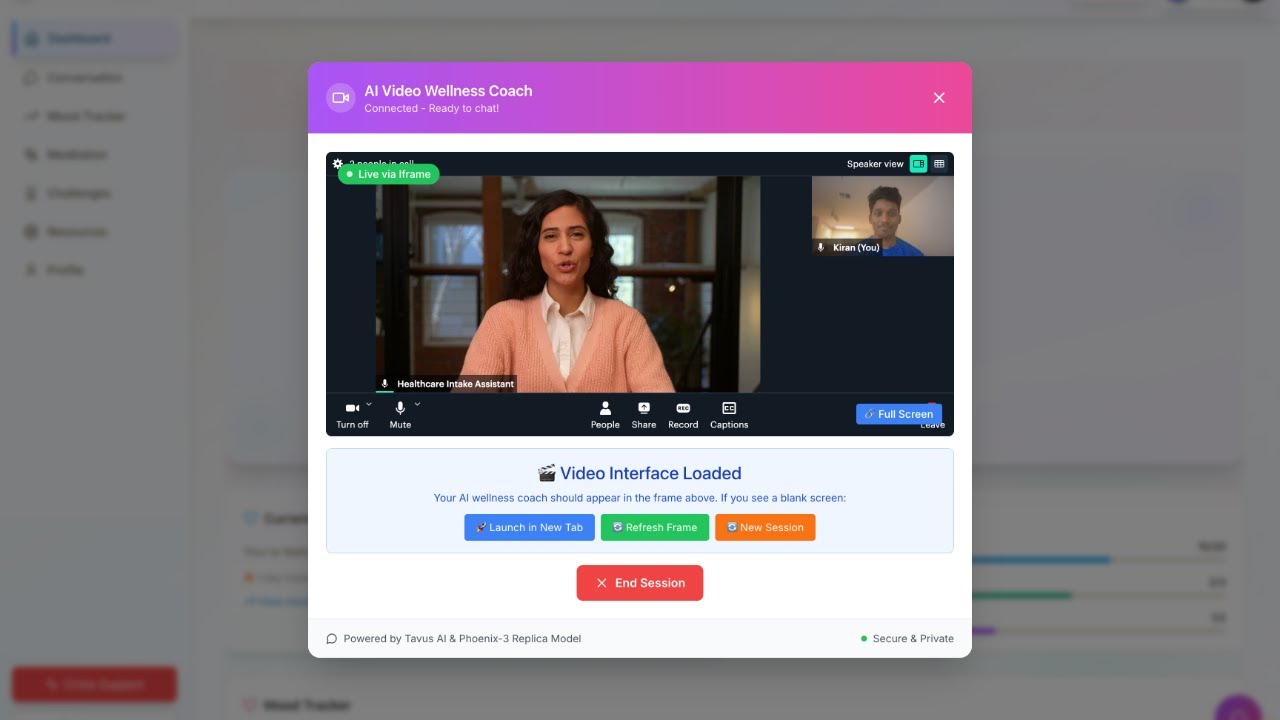1280x720 pixels.
Task: Click the video camera icon in the dialog header
Action: pyautogui.click(x=341, y=98)
